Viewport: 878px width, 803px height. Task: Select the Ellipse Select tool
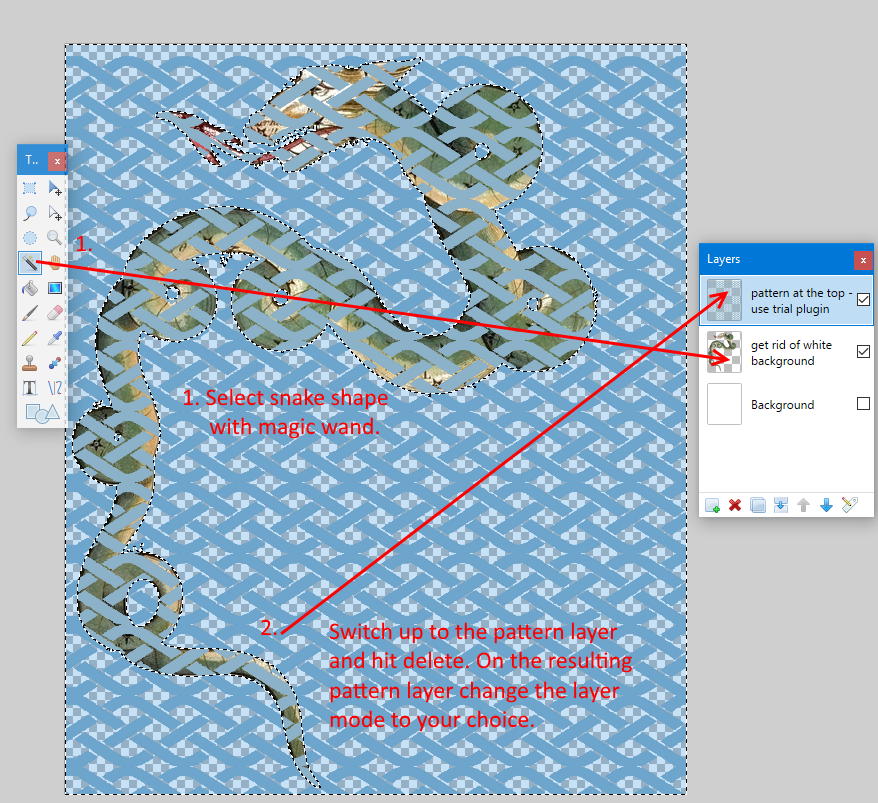pyautogui.click(x=30, y=238)
